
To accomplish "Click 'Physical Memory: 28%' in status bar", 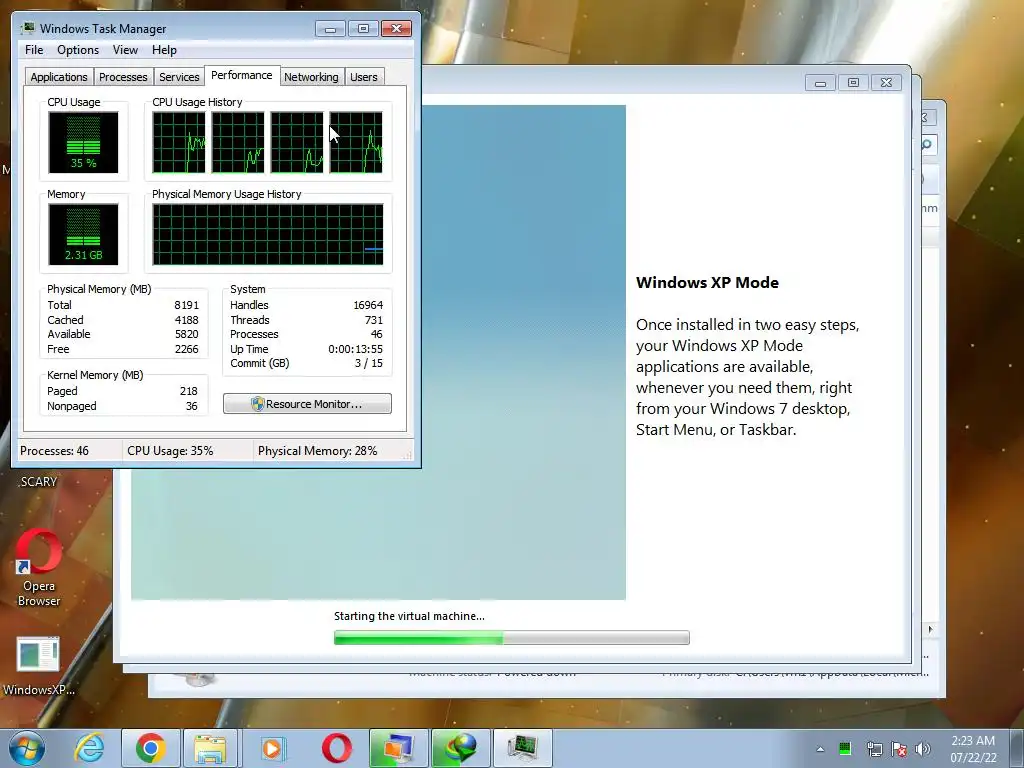I will click(x=317, y=451).
